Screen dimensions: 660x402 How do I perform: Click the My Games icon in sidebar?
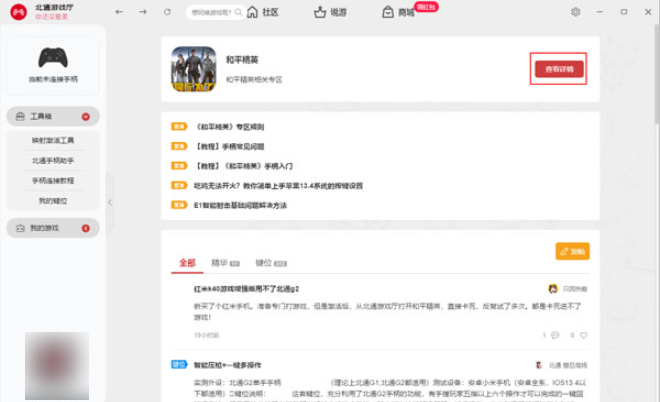coord(20,228)
